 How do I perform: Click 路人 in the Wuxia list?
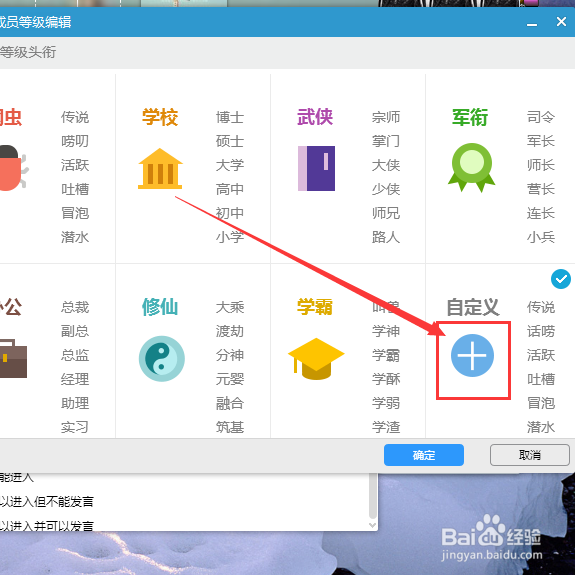coord(386,237)
